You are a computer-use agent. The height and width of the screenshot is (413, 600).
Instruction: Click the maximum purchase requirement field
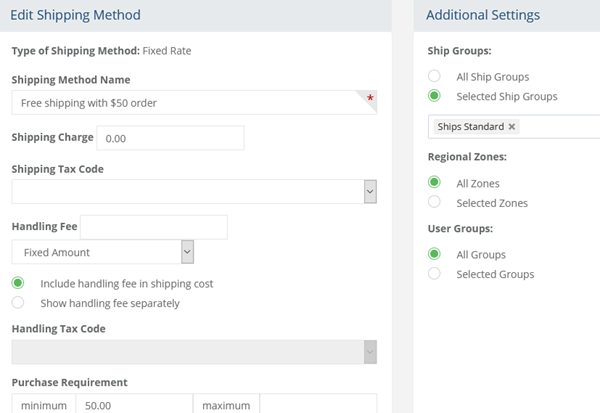click(x=317, y=405)
